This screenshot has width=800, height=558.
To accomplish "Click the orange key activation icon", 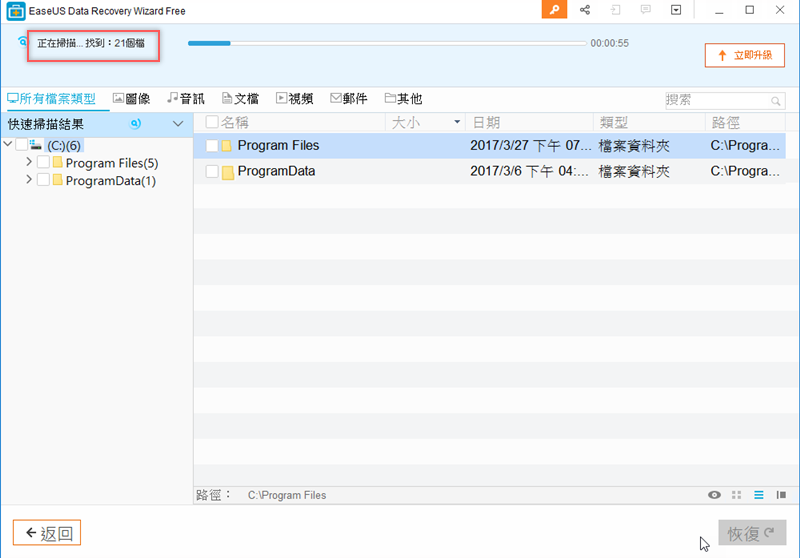I will [x=554, y=10].
